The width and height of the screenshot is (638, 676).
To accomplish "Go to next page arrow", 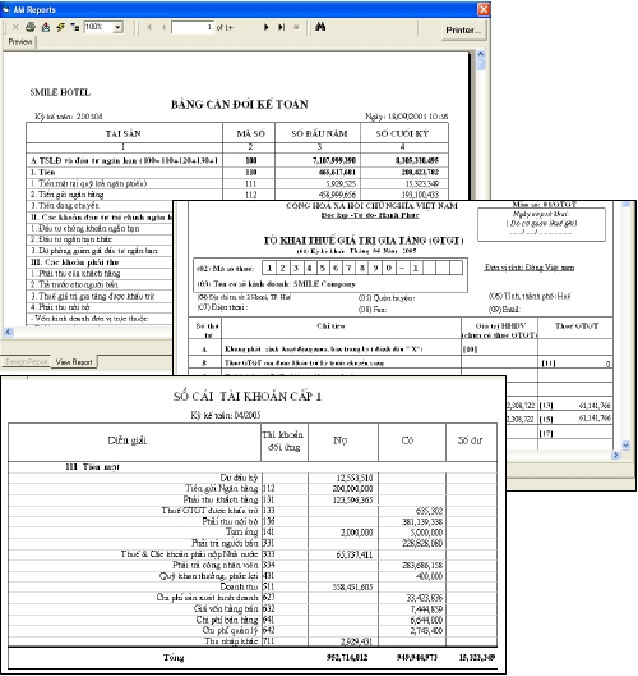I will point(266,27).
